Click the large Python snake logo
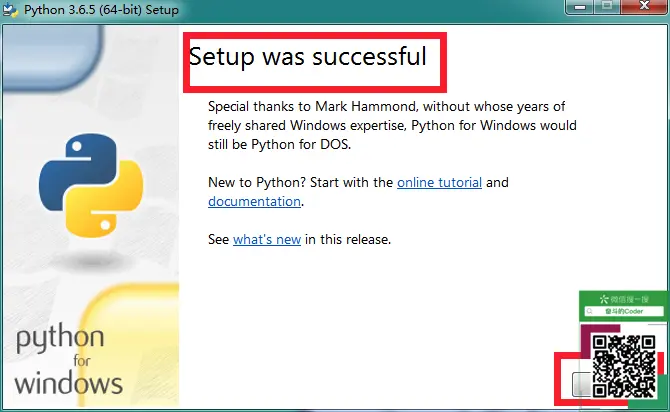 click(91, 185)
